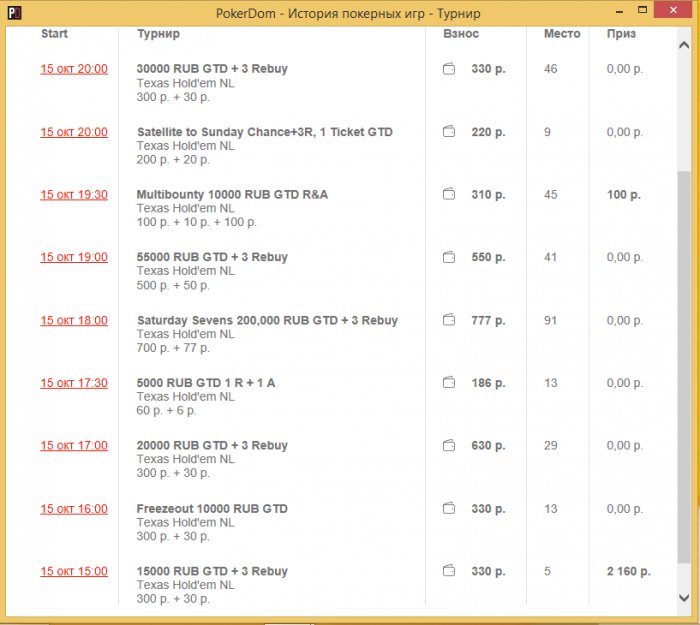Select '5000 RUB GTD 1 R + 1 A' title
This screenshot has height=625, width=700.
click(x=206, y=383)
